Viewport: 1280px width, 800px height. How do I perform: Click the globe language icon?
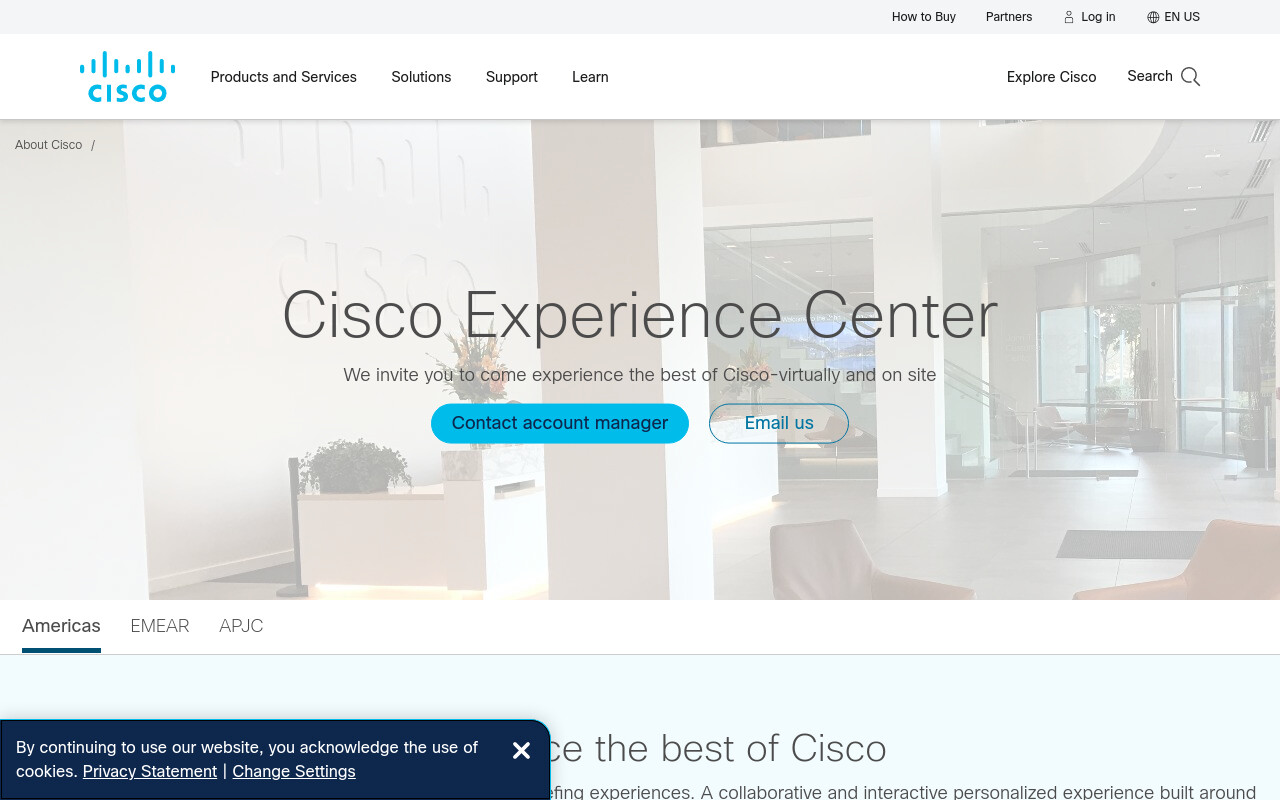point(1153,17)
